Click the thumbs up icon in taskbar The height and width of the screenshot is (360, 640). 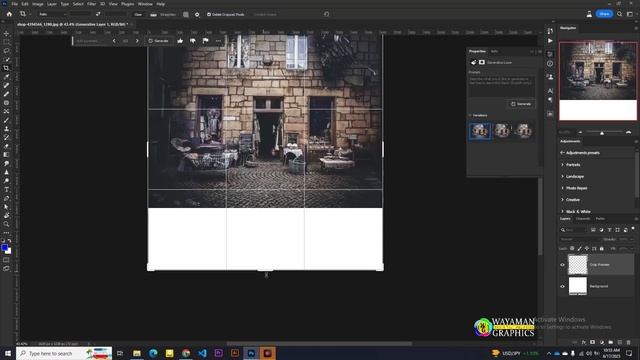[180, 41]
